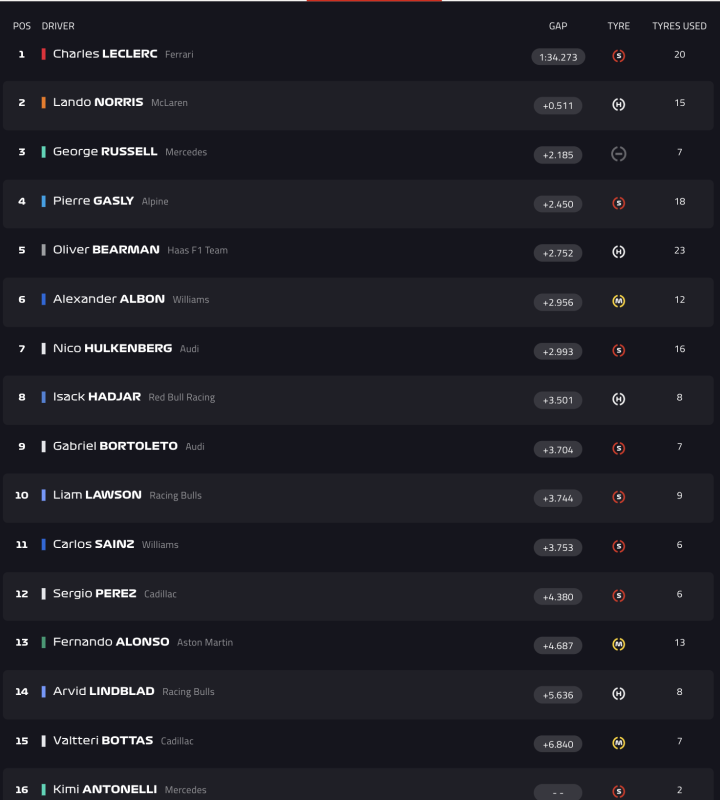This screenshot has width=720, height=800.
Task: Click Sergio Perez driver name
Action: pos(94,594)
